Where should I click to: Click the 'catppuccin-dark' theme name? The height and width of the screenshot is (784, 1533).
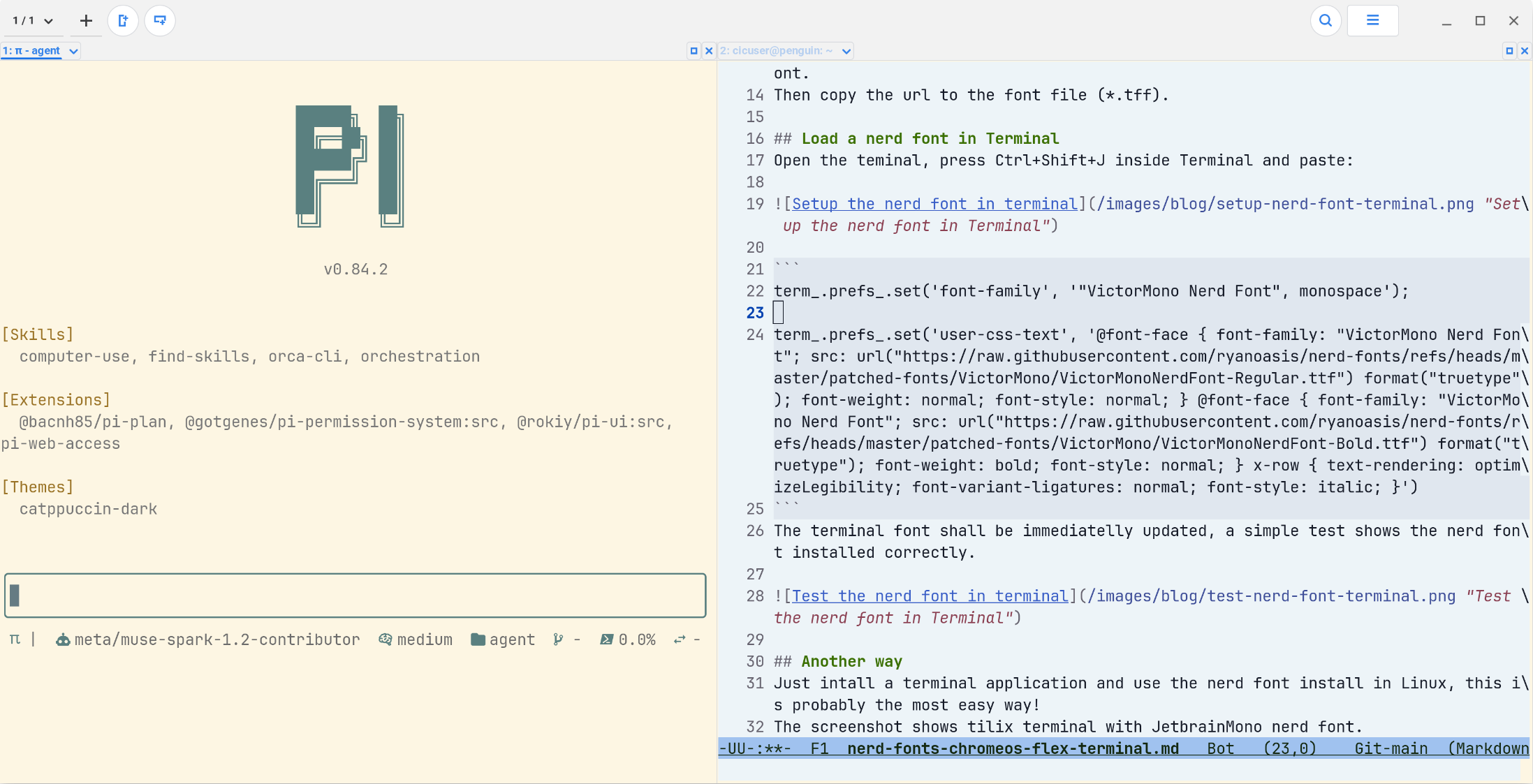pos(88,509)
